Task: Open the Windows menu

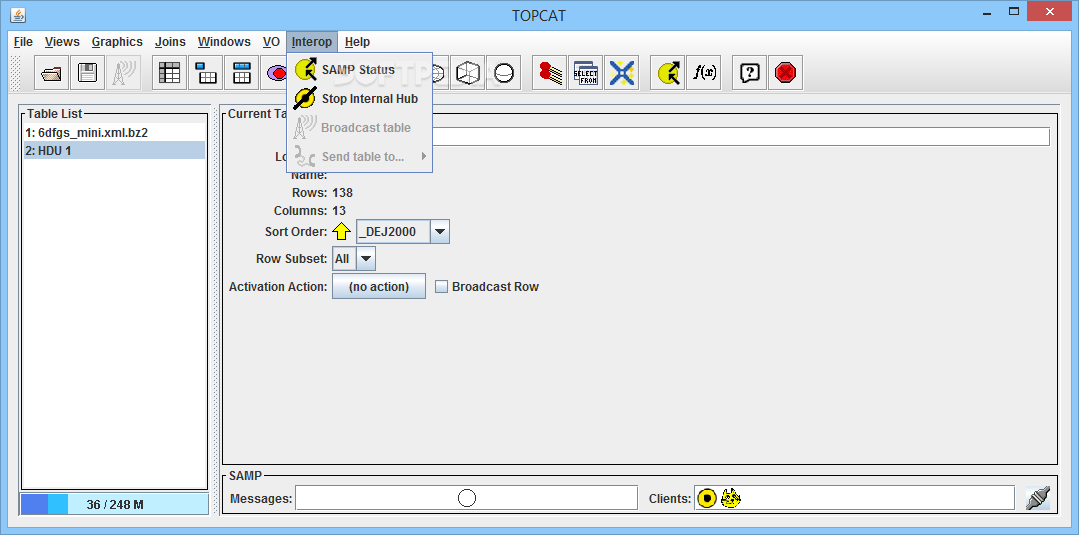Action: click(x=224, y=42)
